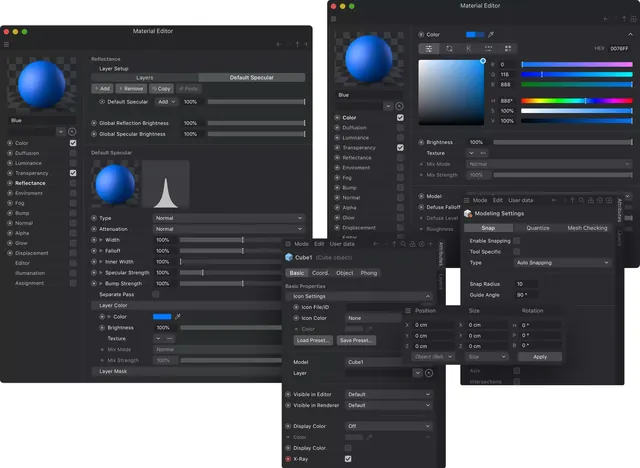Click the HEX value field 0076FF
Image resolution: width=640 pixels, height=468 pixels.
[619, 49]
